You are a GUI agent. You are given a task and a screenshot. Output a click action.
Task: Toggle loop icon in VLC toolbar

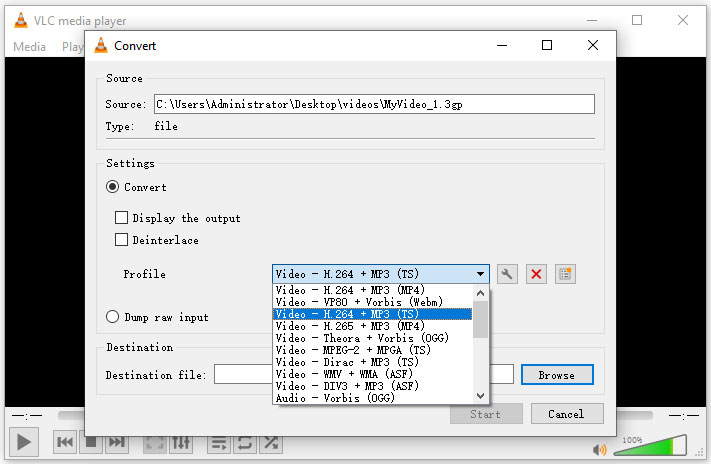pyautogui.click(x=245, y=443)
